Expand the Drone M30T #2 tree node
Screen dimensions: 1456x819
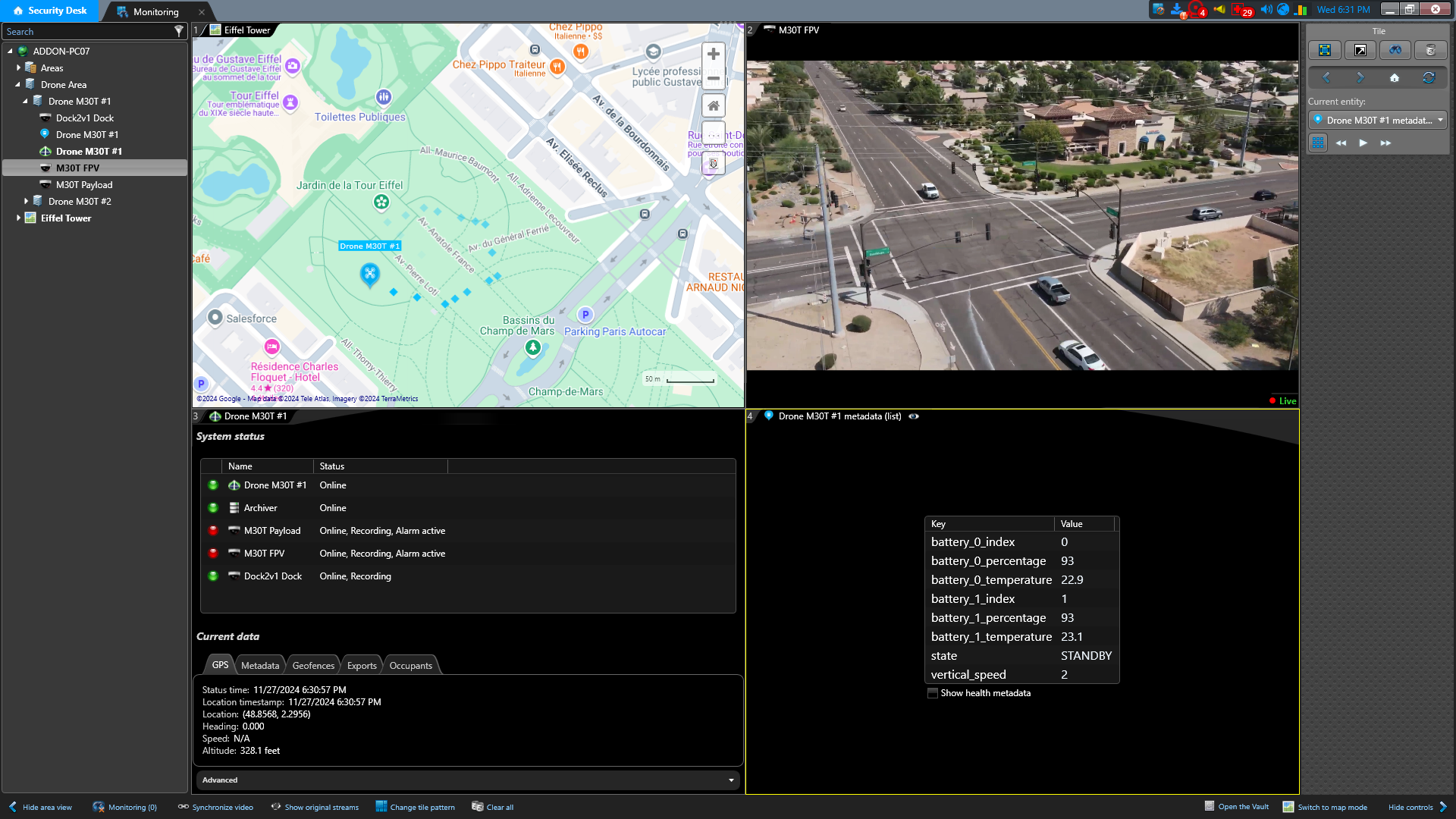point(26,202)
